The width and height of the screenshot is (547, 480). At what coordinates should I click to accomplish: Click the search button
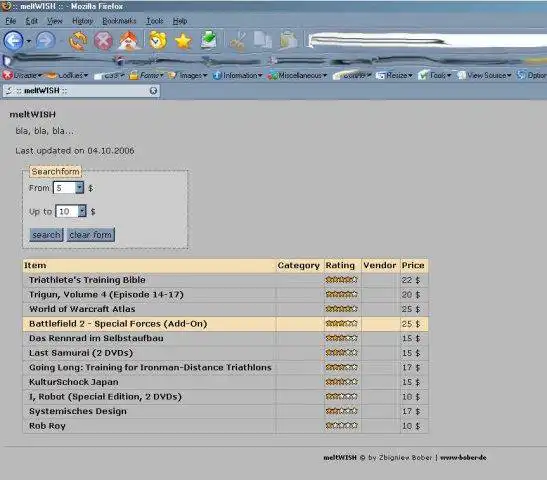coord(46,235)
